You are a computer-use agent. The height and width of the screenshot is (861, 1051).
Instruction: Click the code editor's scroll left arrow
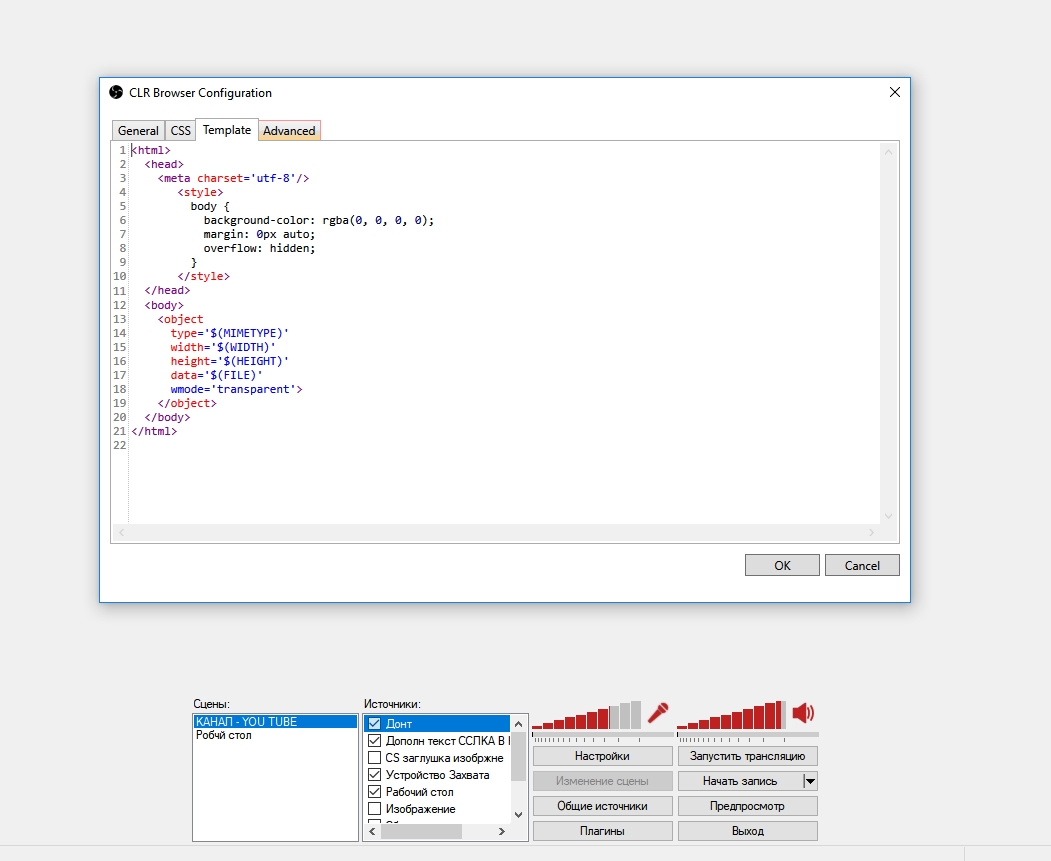point(121,532)
